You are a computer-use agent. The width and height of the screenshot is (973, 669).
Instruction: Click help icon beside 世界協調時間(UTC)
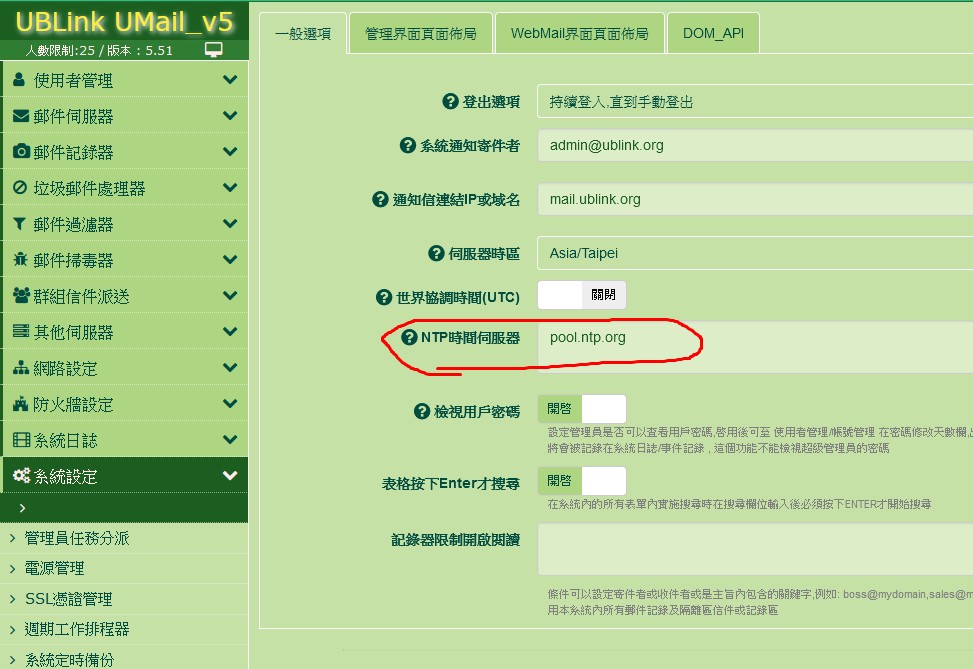[383, 297]
